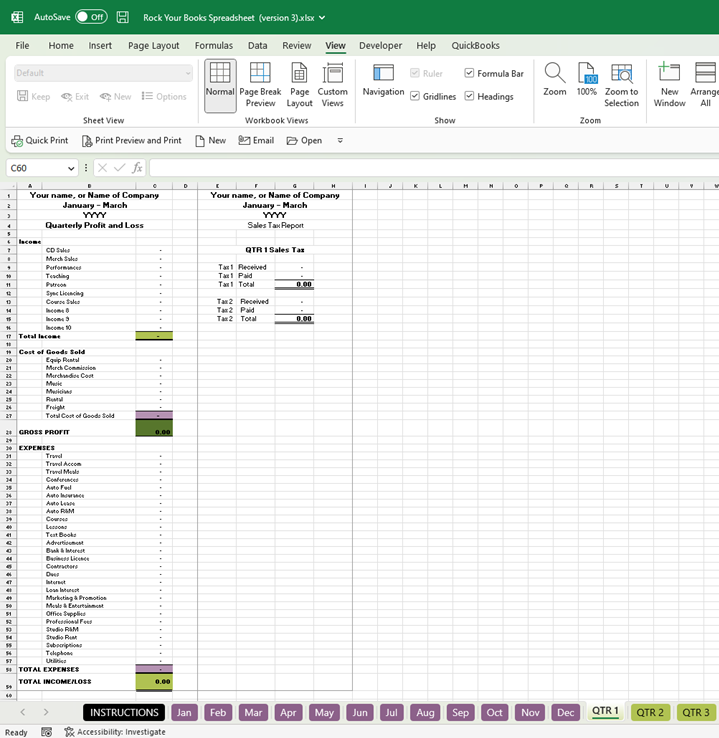Open the Formulas ribbon tab
This screenshot has width=719, height=738.
tap(213, 45)
